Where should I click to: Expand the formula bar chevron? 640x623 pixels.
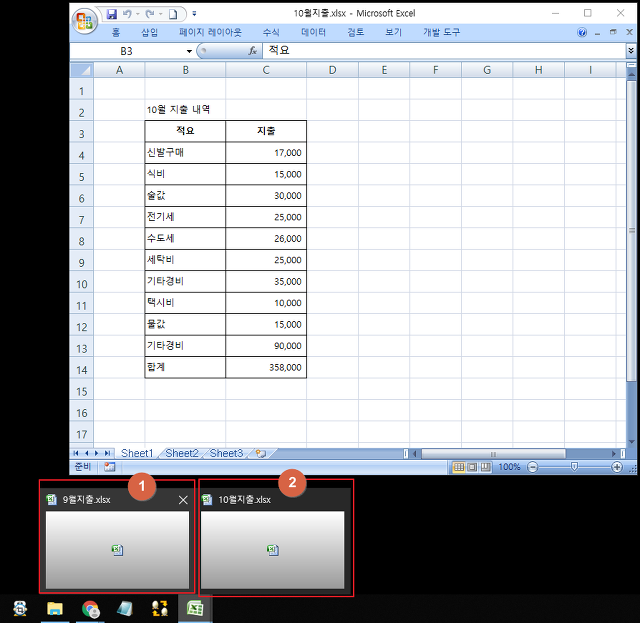[631, 51]
